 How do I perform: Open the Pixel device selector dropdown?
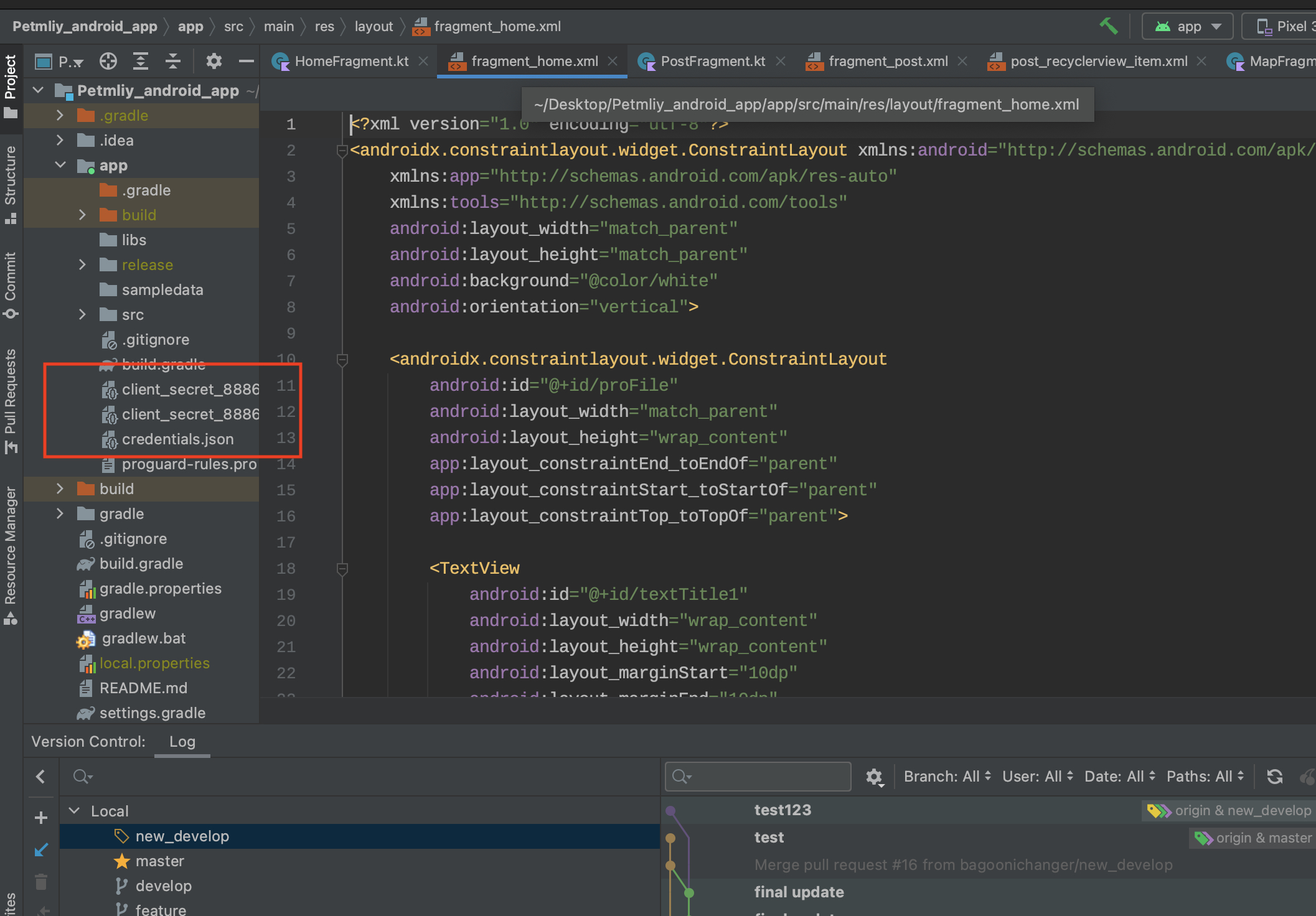pyautogui.click(x=1279, y=26)
